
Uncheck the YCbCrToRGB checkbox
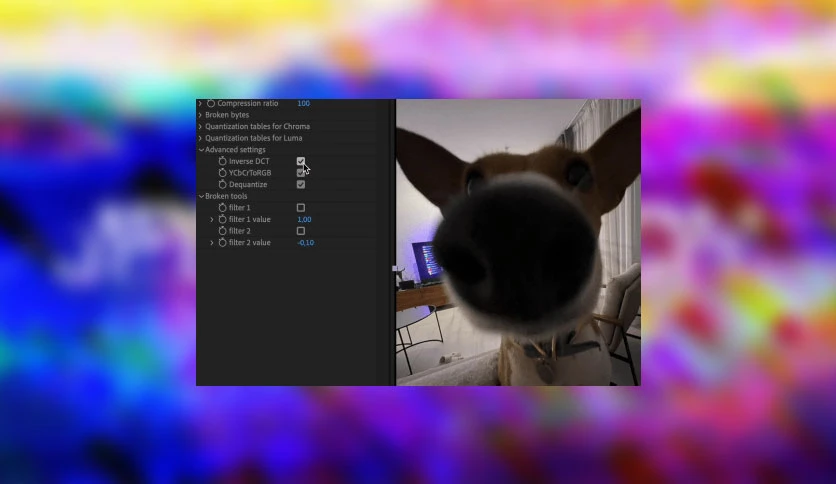coord(301,173)
